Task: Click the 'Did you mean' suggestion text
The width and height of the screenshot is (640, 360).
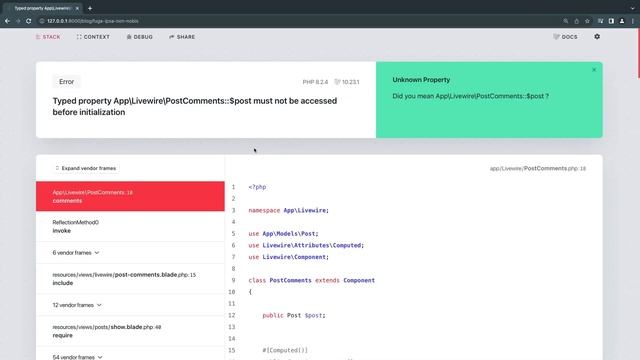Action: click(x=471, y=96)
